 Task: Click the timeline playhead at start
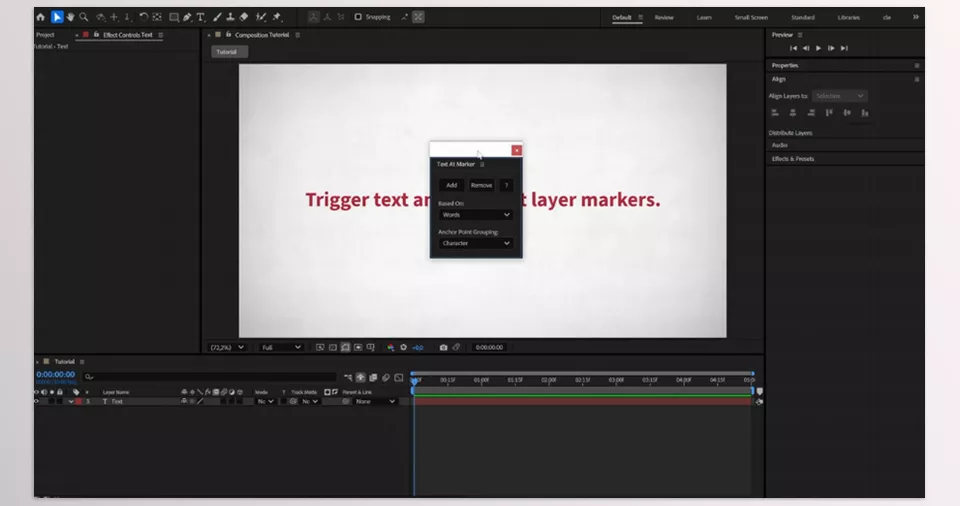[x=414, y=379]
